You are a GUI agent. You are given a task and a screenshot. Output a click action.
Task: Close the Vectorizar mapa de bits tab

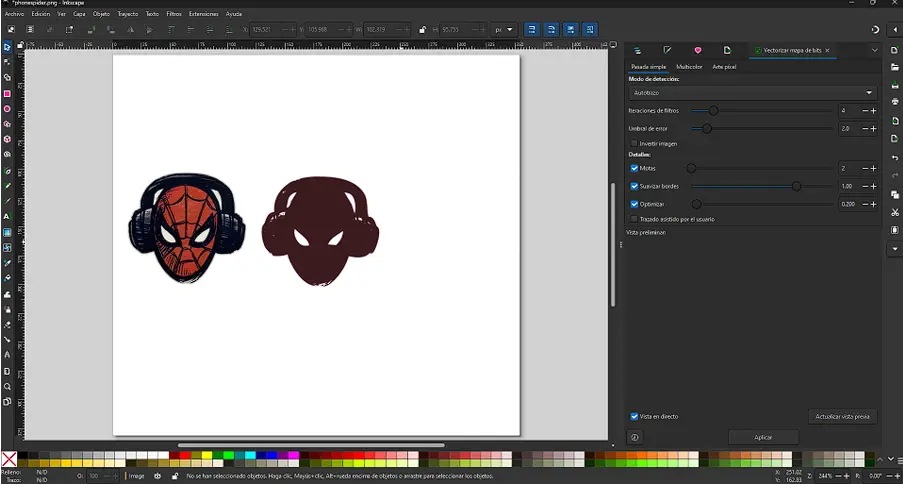click(x=827, y=51)
